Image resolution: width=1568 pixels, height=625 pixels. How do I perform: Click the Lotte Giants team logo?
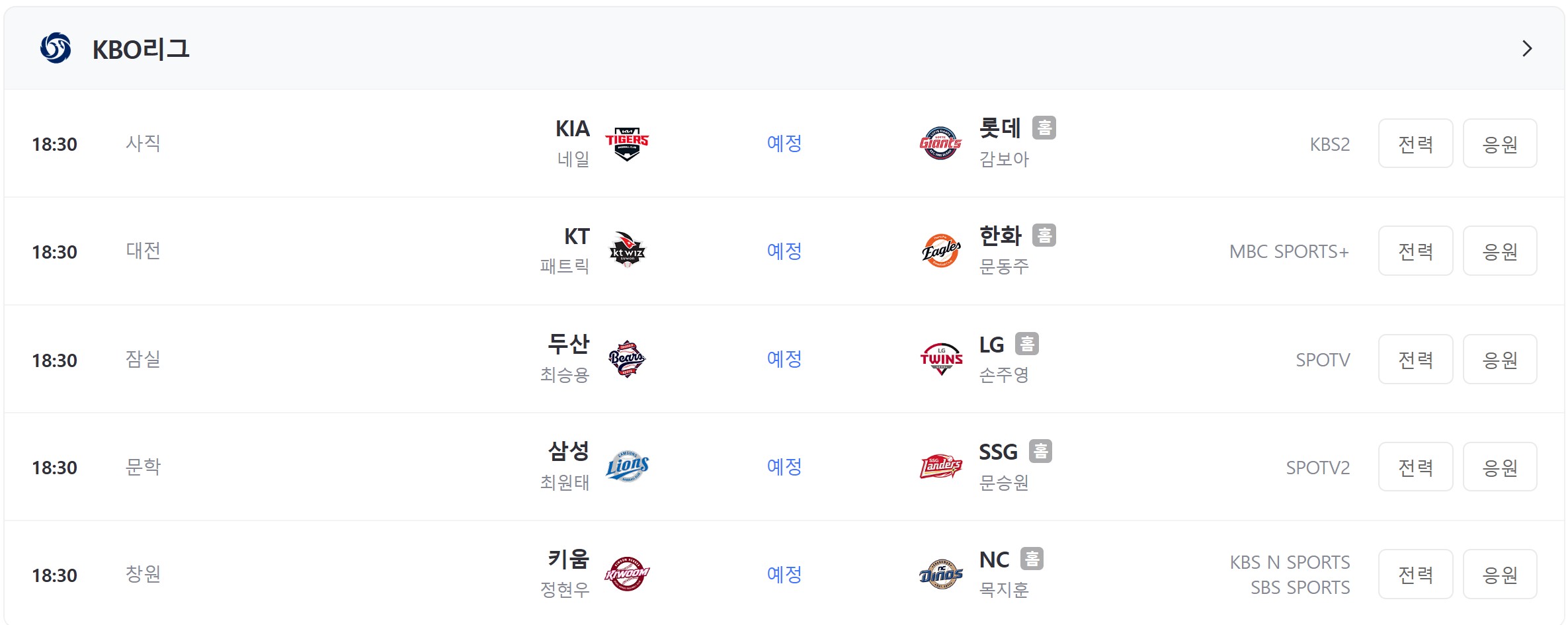coord(940,144)
